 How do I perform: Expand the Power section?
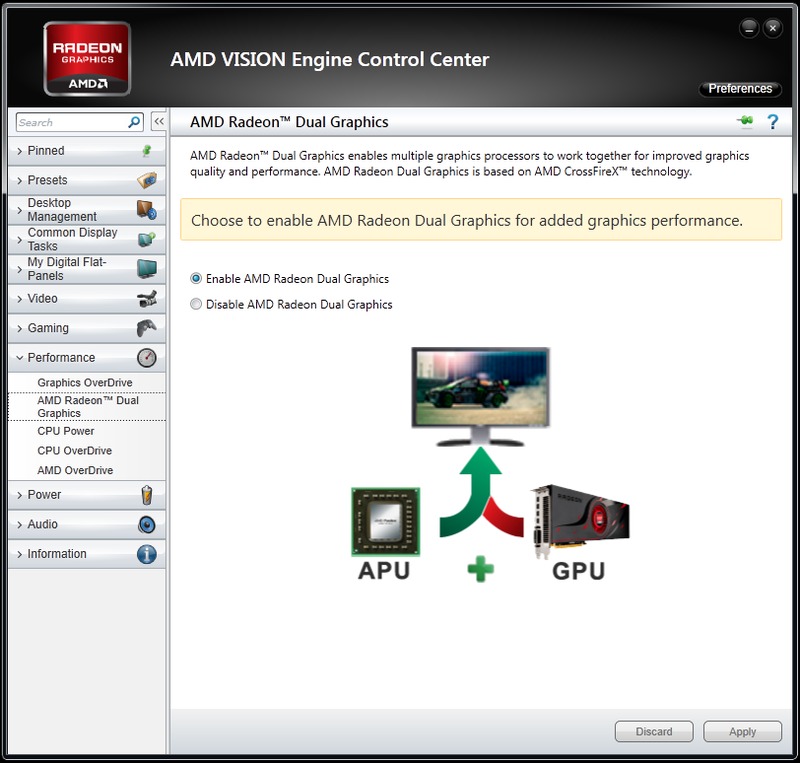pos(87,495)
